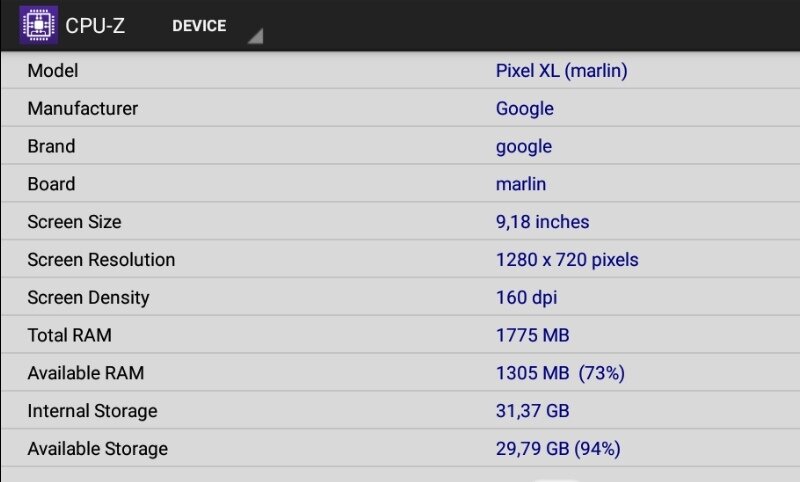Click the Total RAM label

click(69, 335)
